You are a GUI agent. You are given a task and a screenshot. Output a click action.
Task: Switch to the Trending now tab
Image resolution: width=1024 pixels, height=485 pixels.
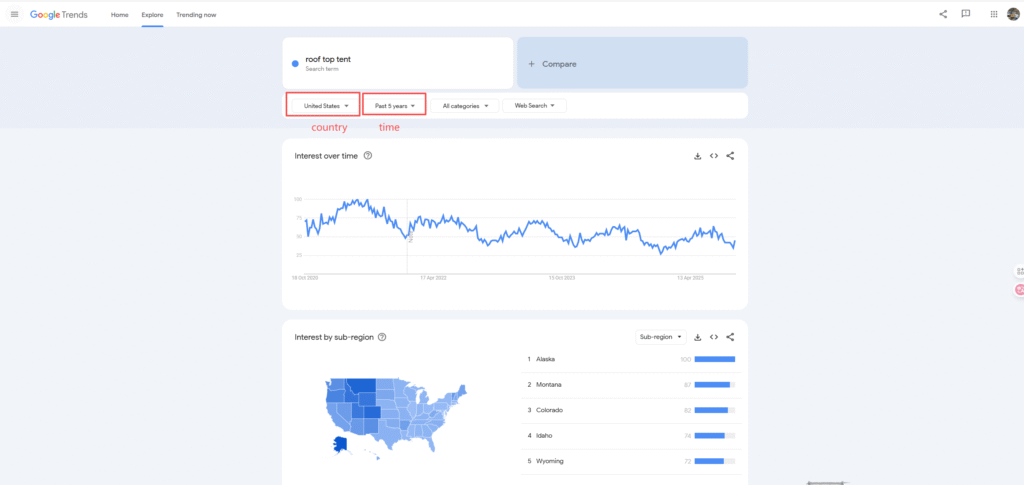pos(196,15)
